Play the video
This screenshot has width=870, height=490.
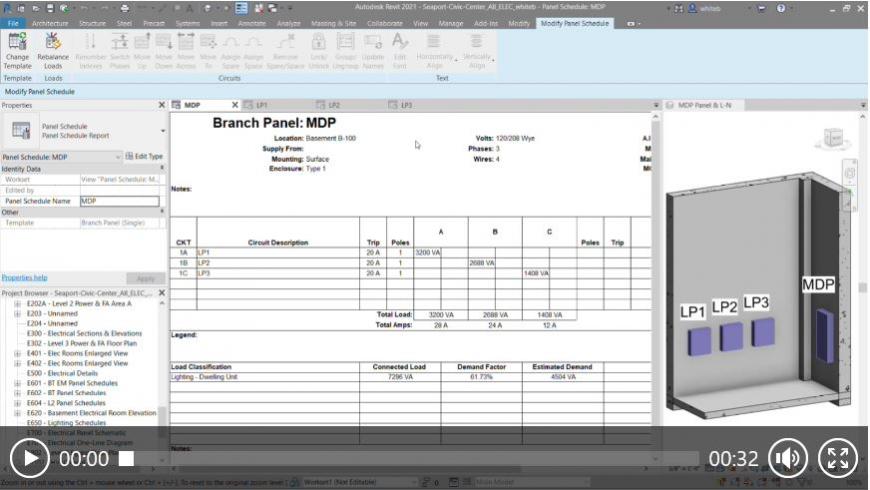[30, 458]
